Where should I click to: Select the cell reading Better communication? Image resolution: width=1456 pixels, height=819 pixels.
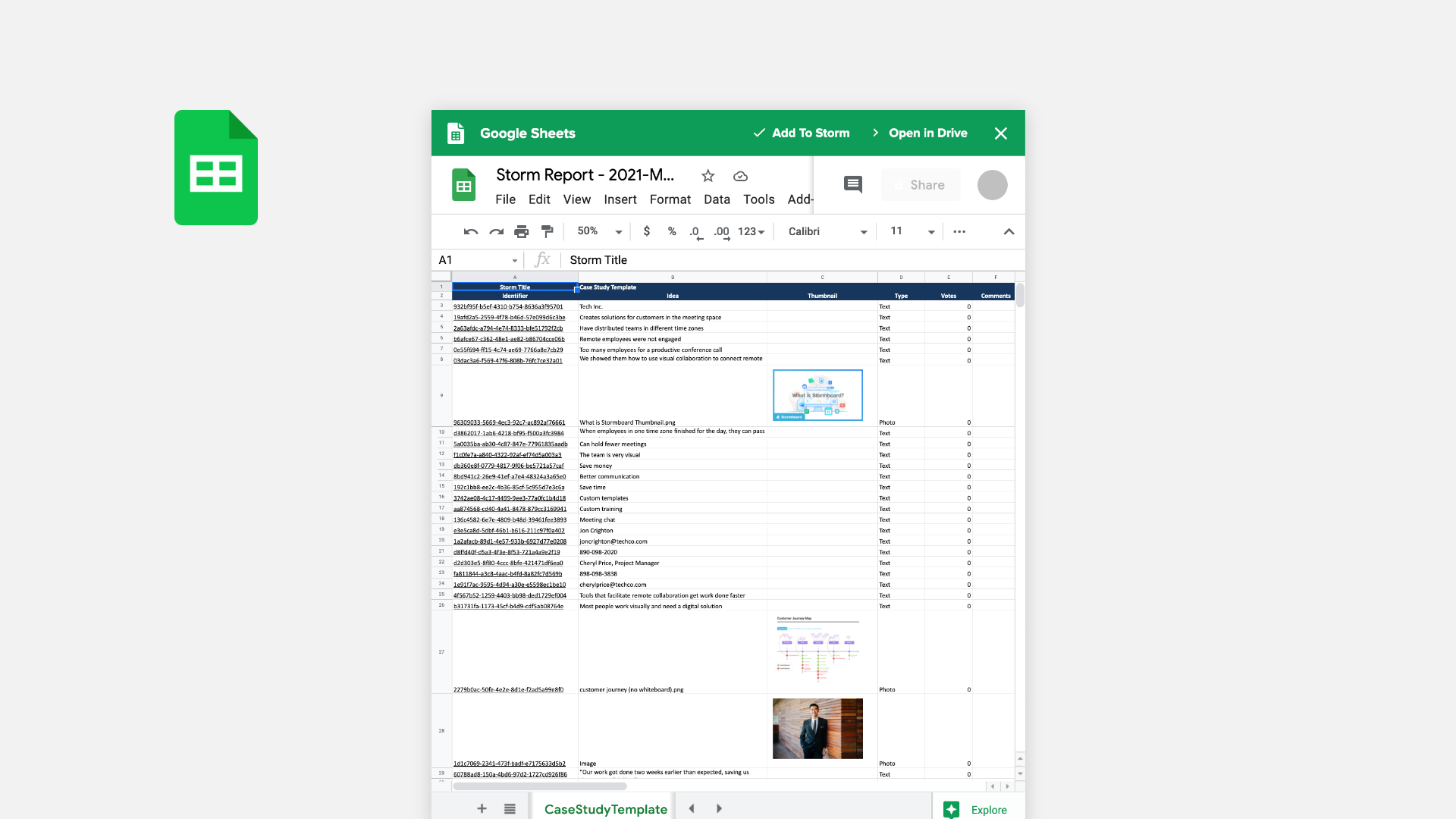click(x=672, y=477)
